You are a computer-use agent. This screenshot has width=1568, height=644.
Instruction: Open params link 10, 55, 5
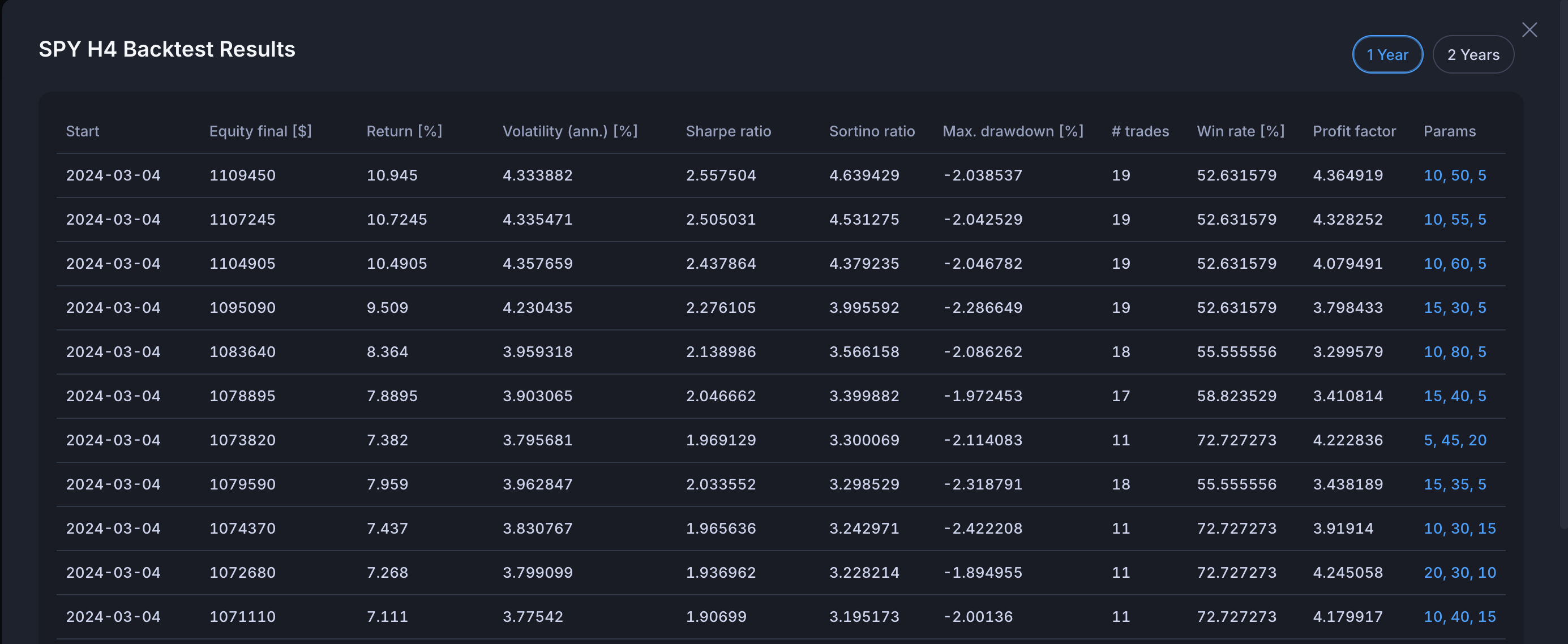[x=1455, y=220]
